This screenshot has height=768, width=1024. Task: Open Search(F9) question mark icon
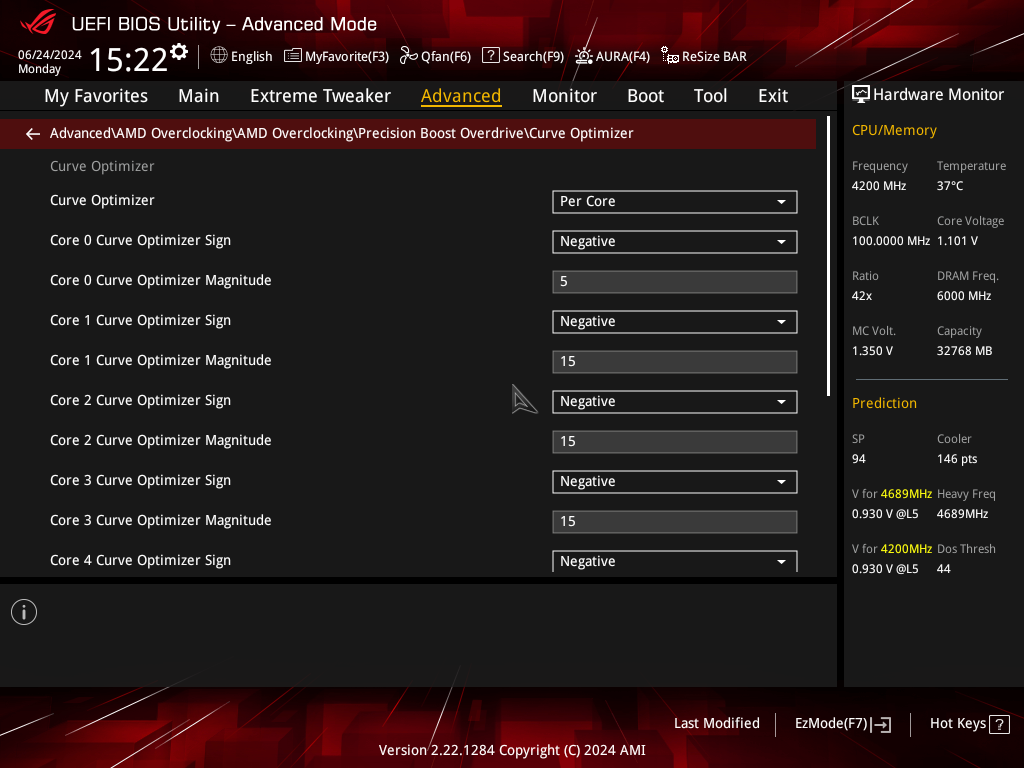coord(490,56)
